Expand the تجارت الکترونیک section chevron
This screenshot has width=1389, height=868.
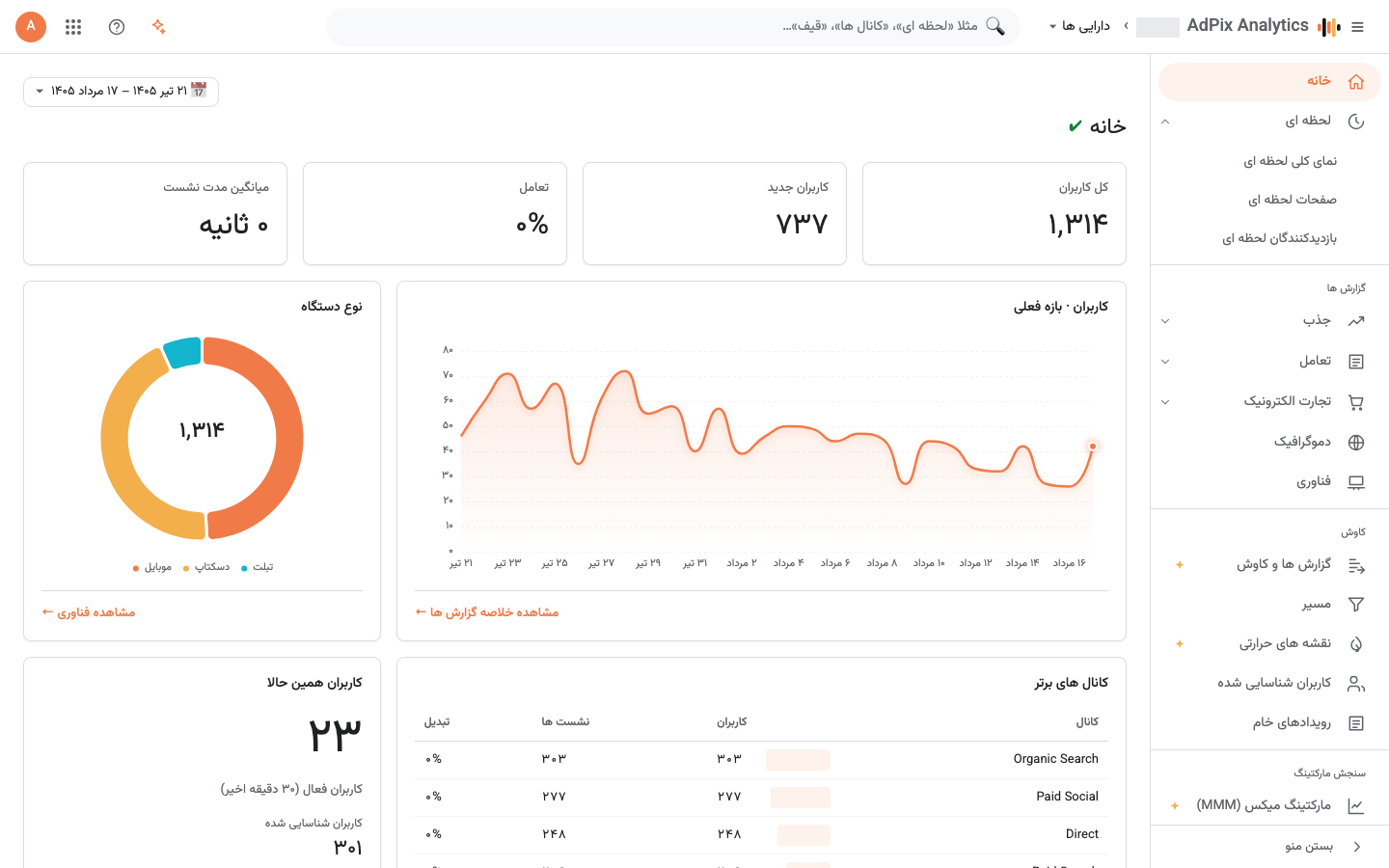1165,402
